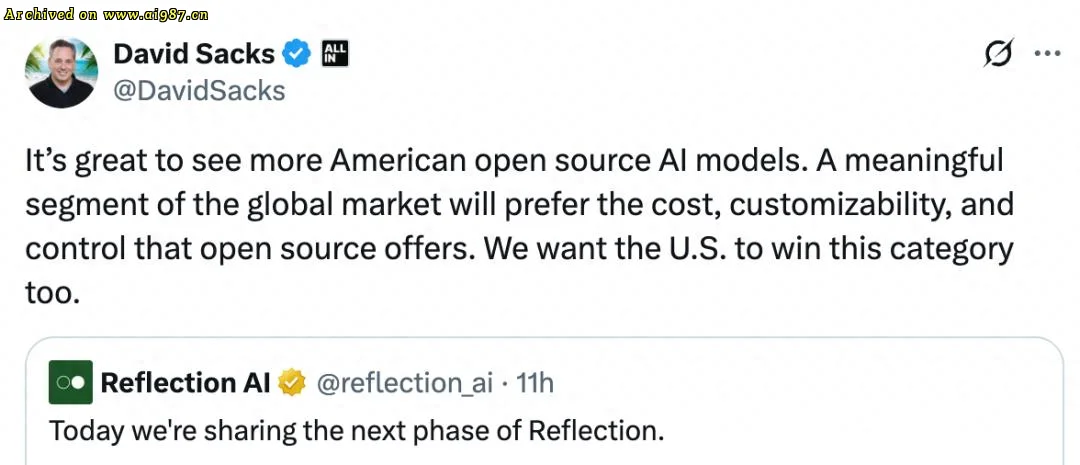This screenshot has width=1080, height=465.
Task: Click the gold verified badge
Action: coord(291,382)
